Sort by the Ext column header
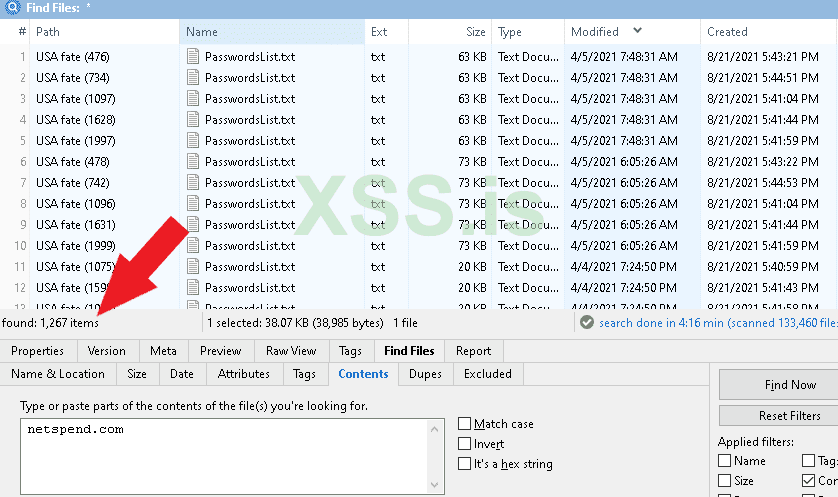Image resolution: width=838 pixels, height=497 pixels. (x=386, y=32)
